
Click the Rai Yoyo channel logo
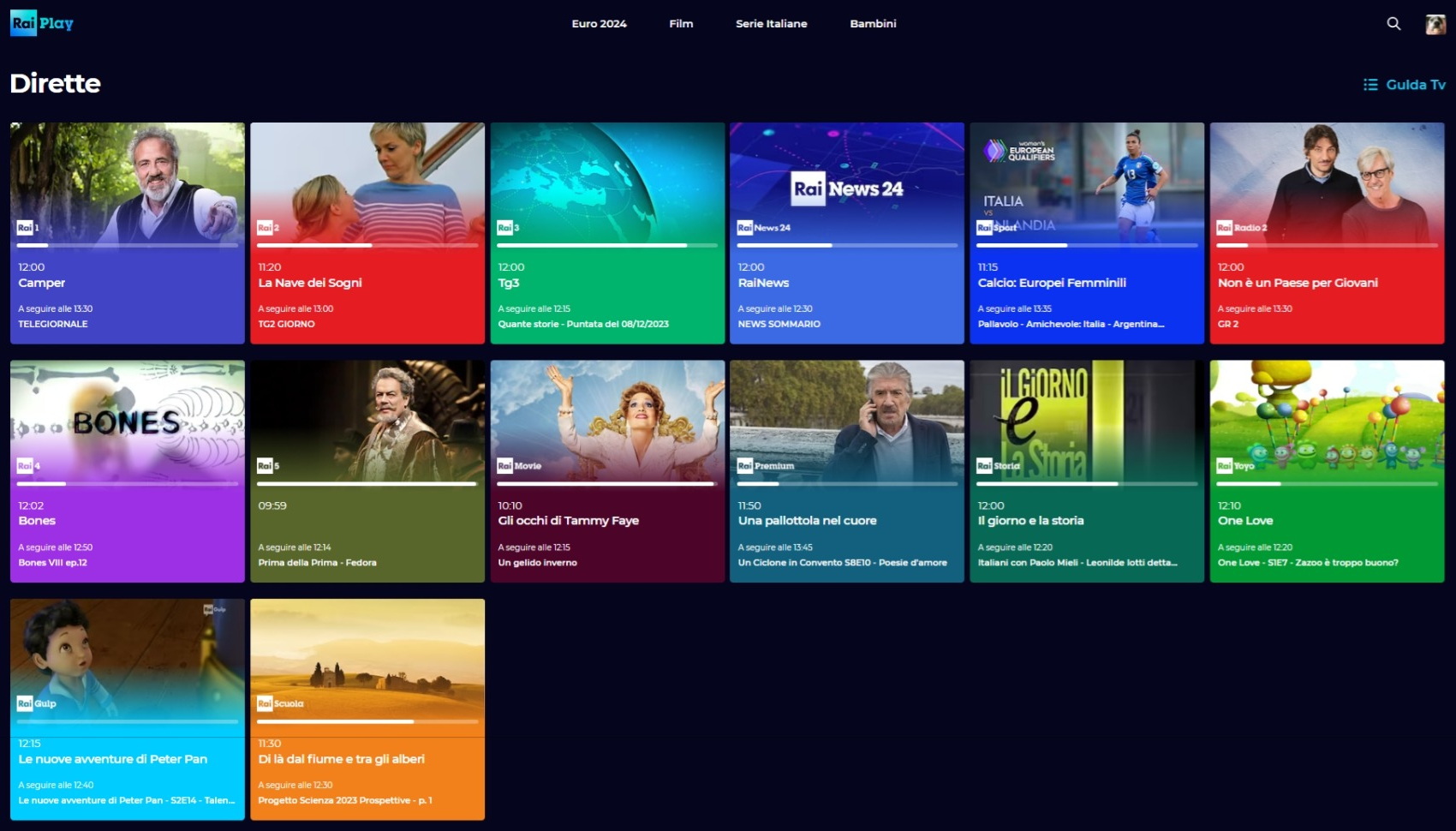(1236, 465)
